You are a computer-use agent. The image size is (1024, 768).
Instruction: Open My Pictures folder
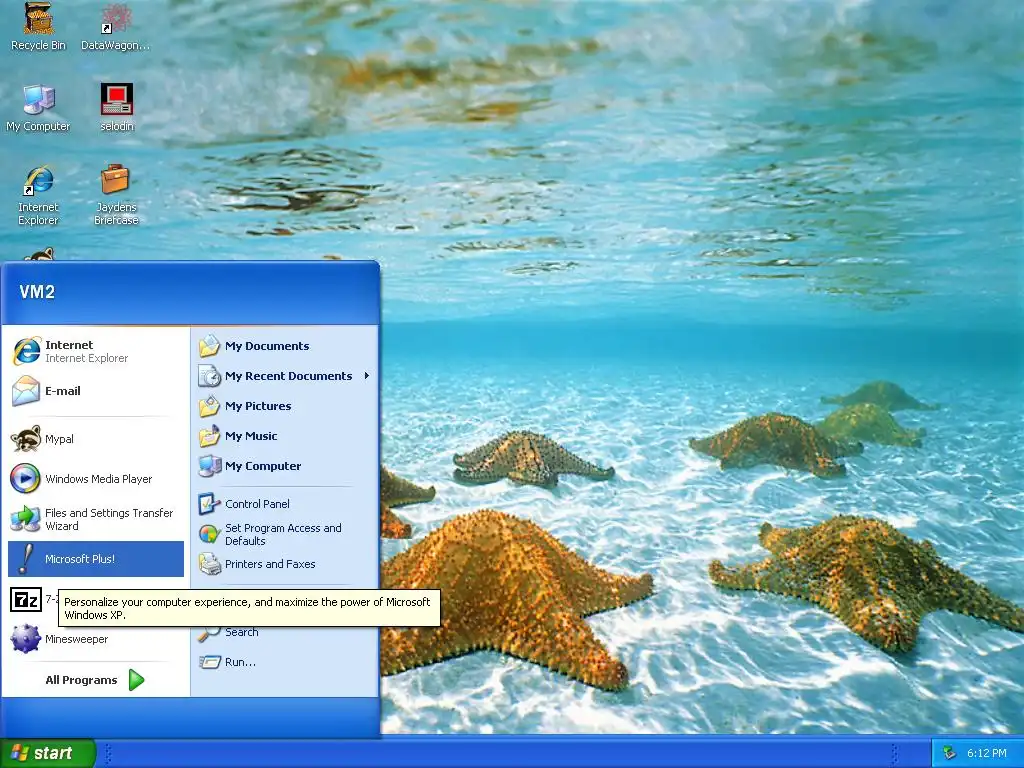[x=285, y=406]
